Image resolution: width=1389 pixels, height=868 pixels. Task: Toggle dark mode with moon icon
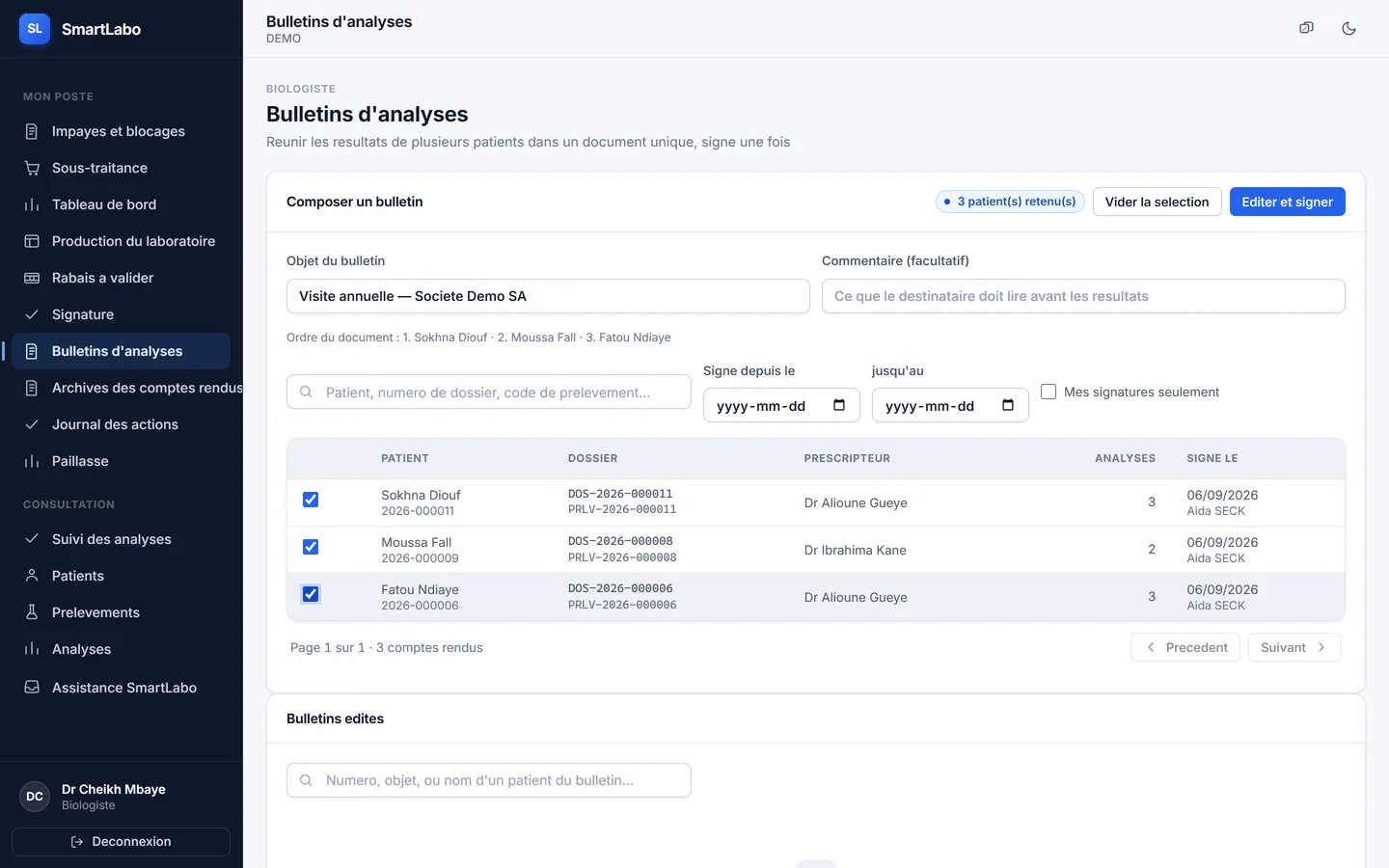click(1348, 28)
